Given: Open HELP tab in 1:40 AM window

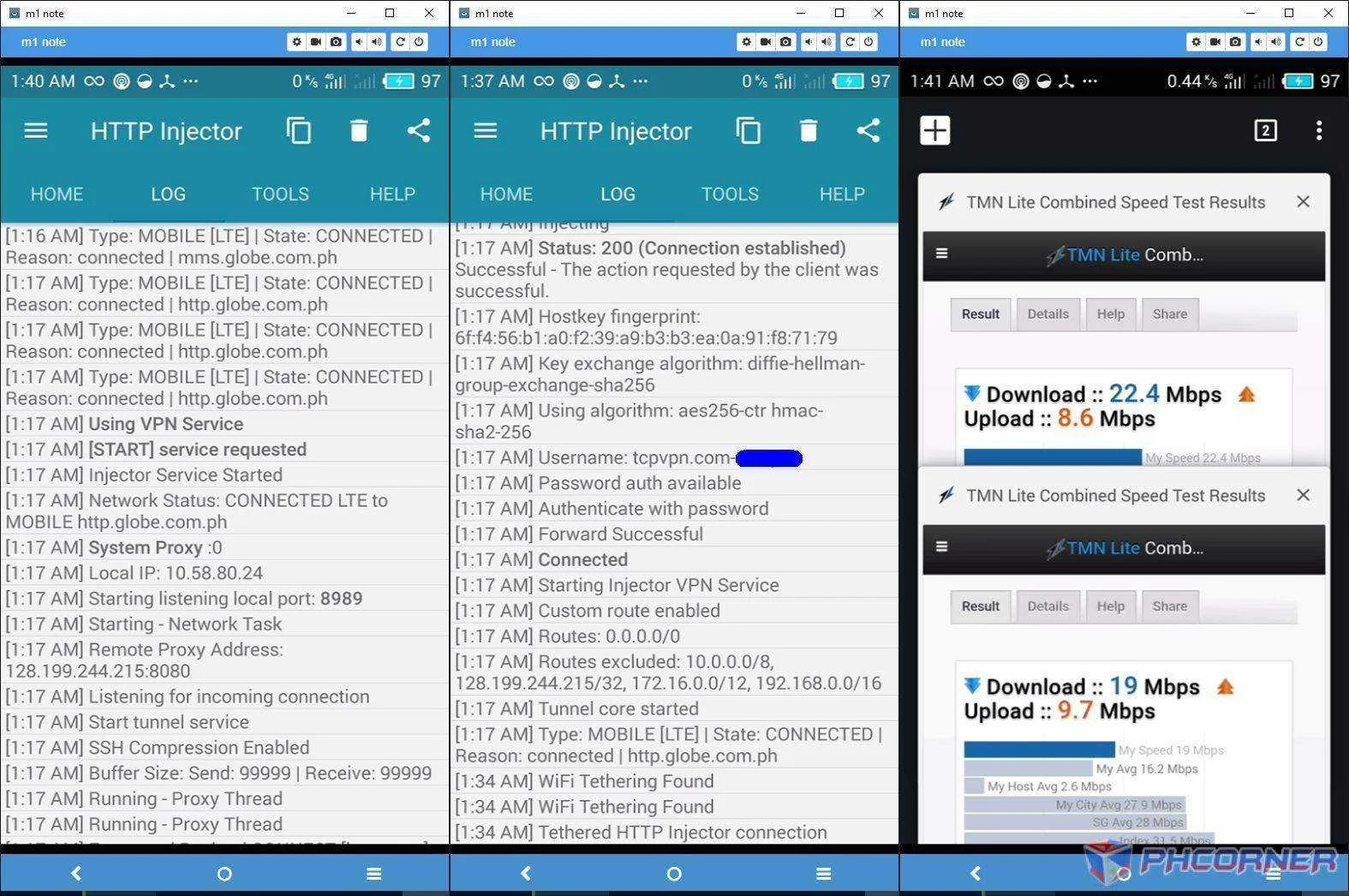Looking at the screenshot, I should tap(392, 194).
